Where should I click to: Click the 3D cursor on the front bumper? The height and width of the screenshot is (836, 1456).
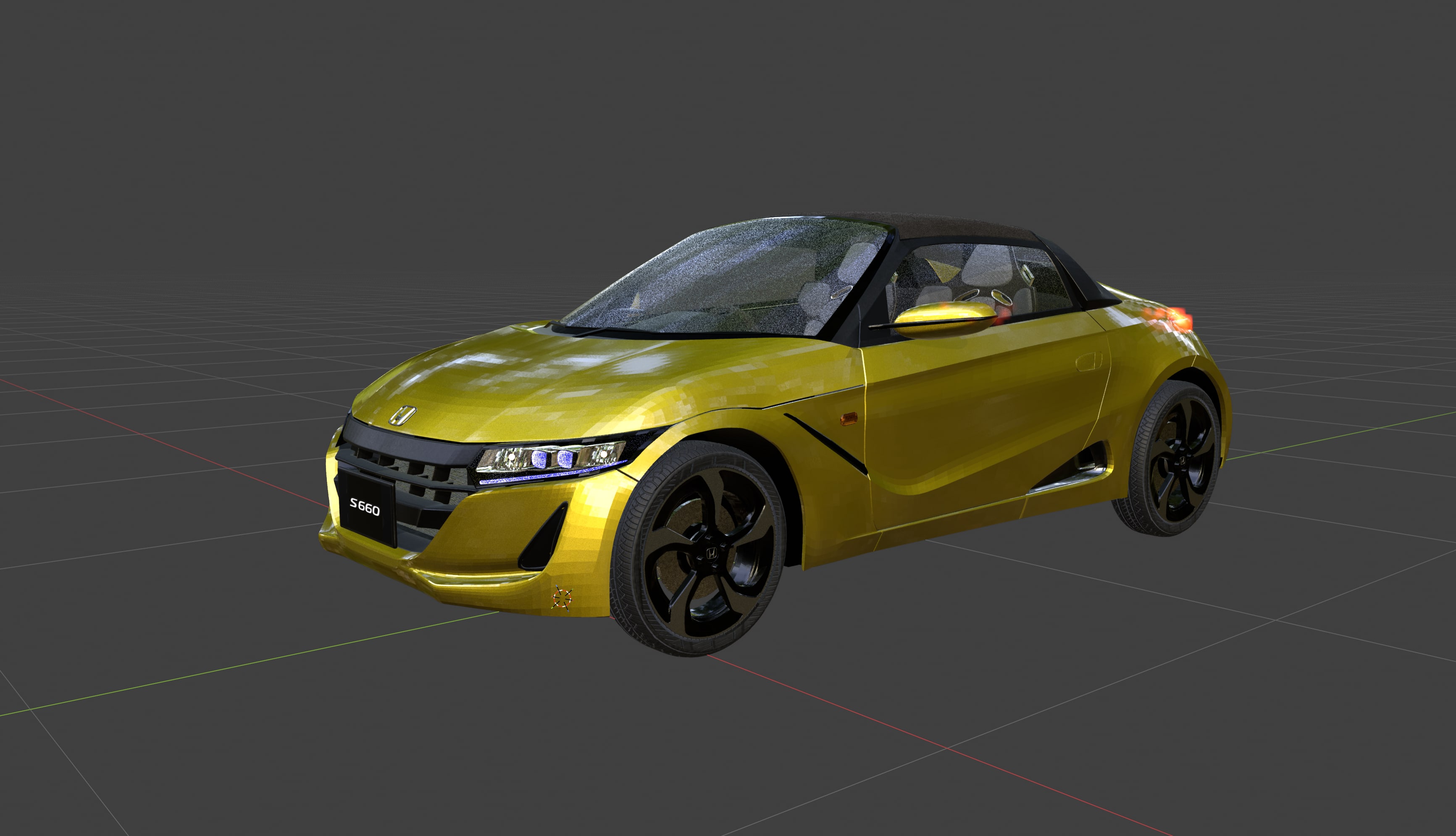pos(562,598)
